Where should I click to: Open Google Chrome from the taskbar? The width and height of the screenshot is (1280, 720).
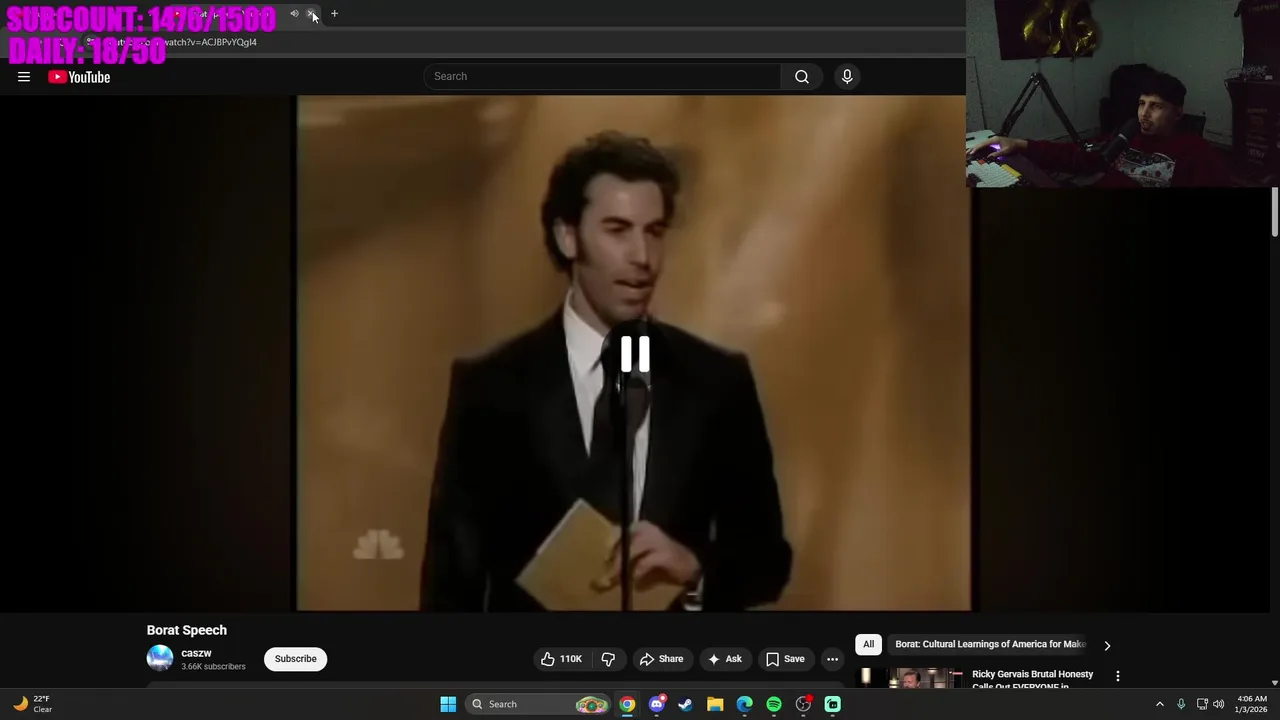[627, 704]
